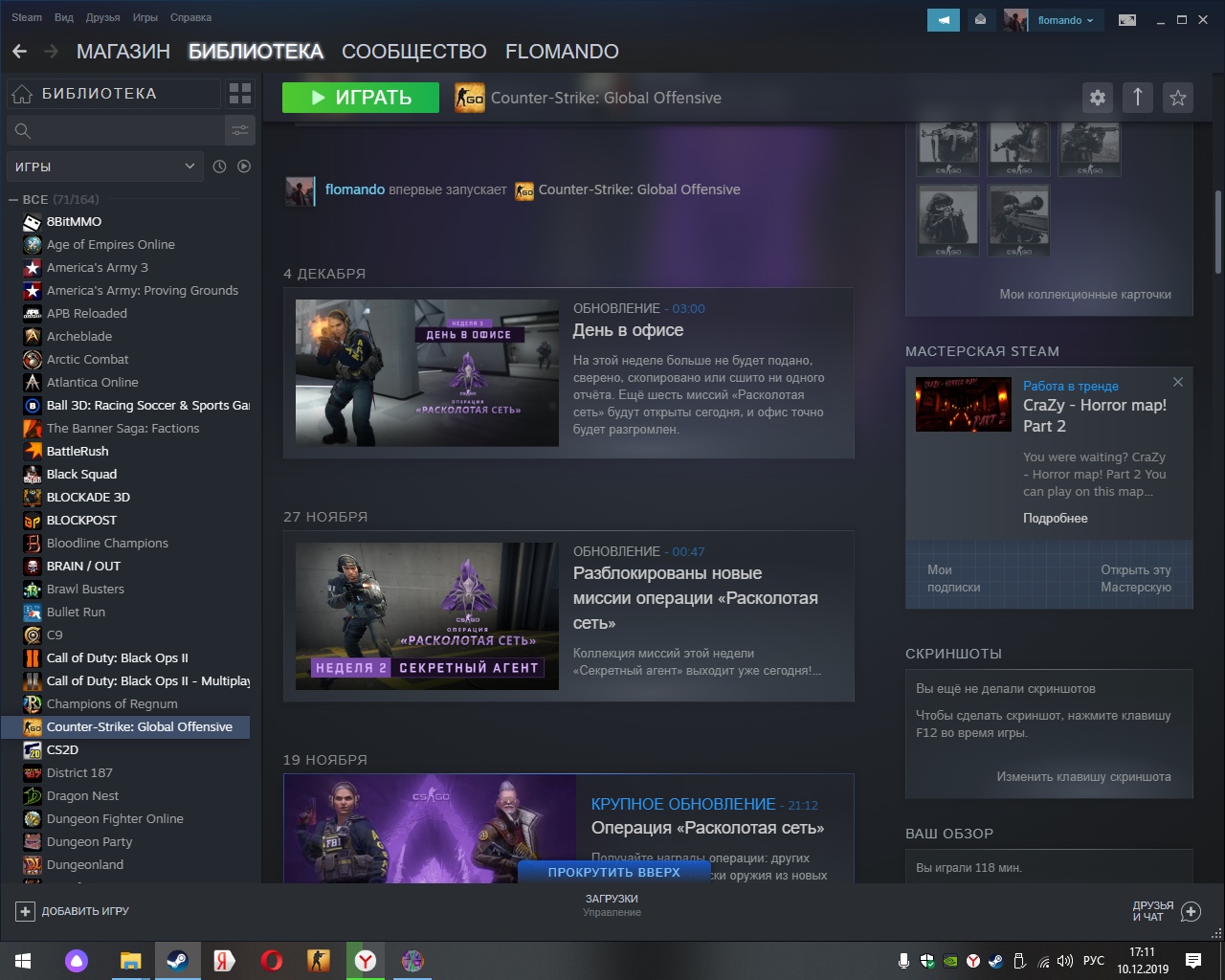Open the flomando account dropdown
The width and height of the screenshot is (1225, 980).
1064,20
